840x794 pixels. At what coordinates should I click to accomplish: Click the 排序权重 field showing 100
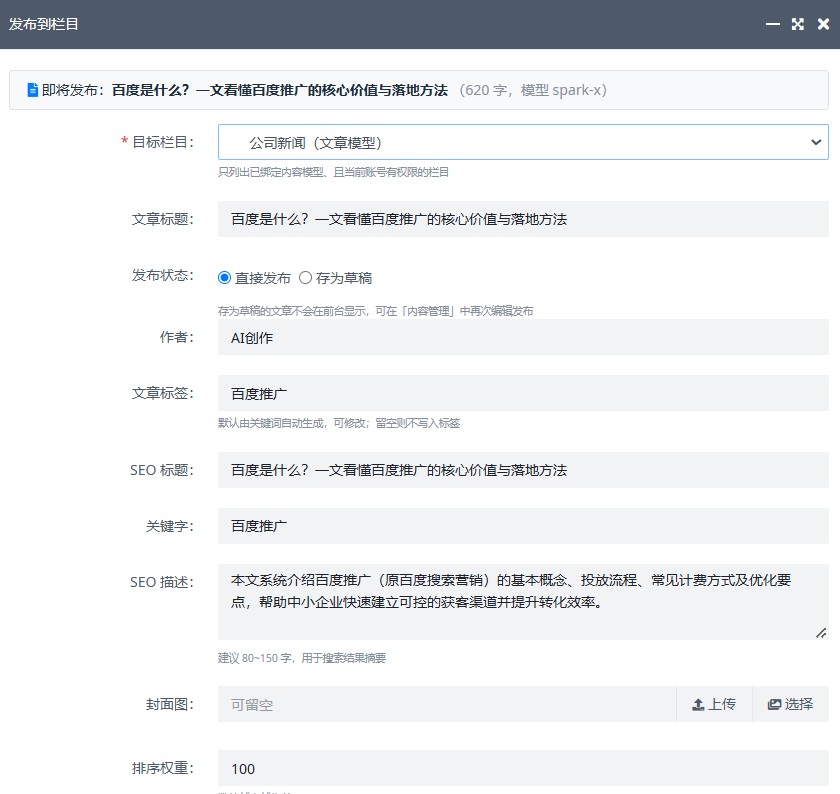tap(523, 768)
